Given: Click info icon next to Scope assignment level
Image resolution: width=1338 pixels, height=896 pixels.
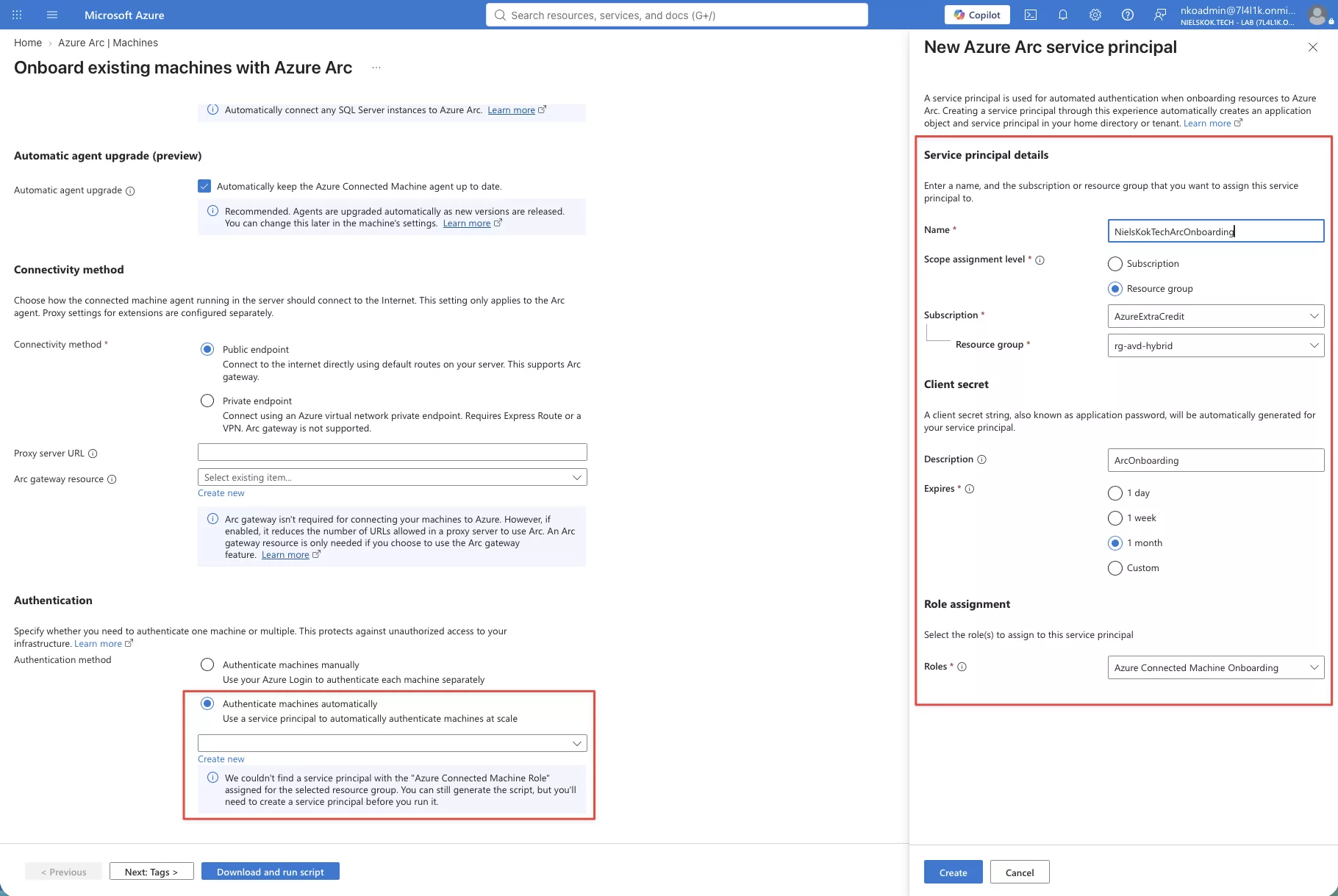Looking at the screenshot, I should tap(1040, 260).
